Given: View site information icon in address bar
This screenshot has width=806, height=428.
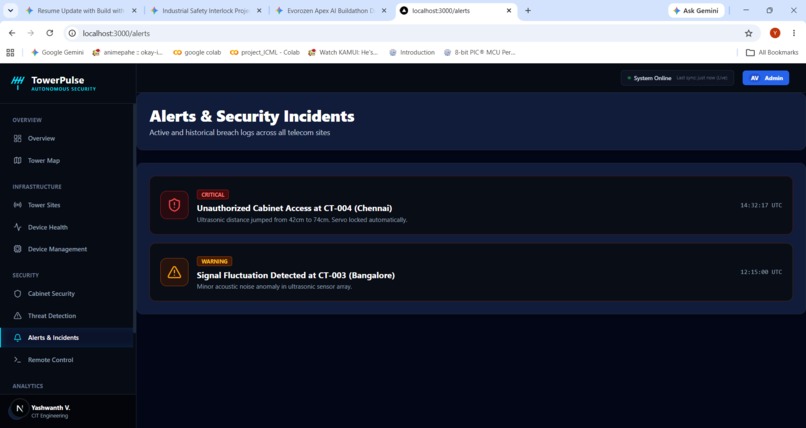Looking at the screenshot, I should (72, 33).
